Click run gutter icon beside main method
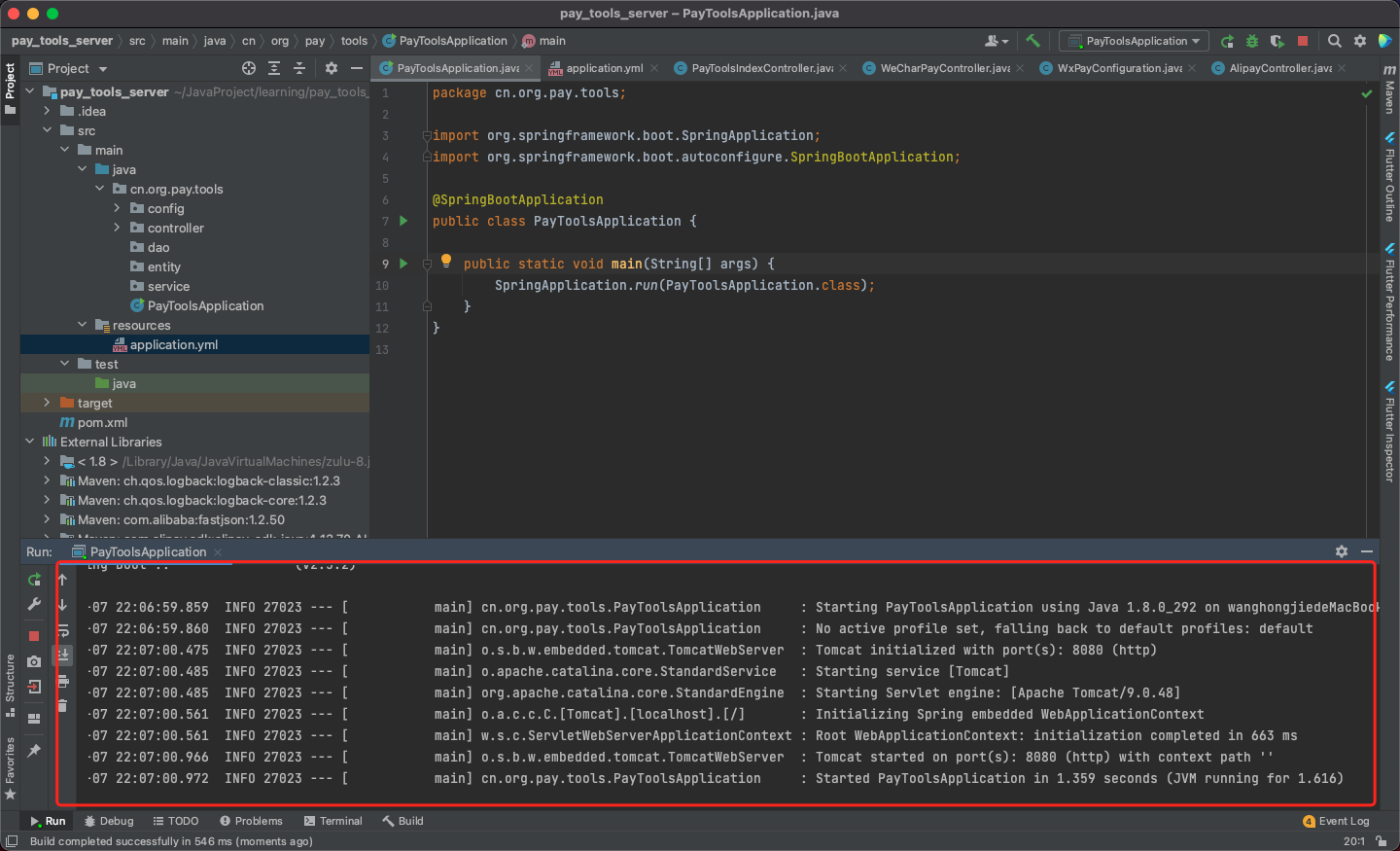This screenshot has width=1400, height=851. 403,264
